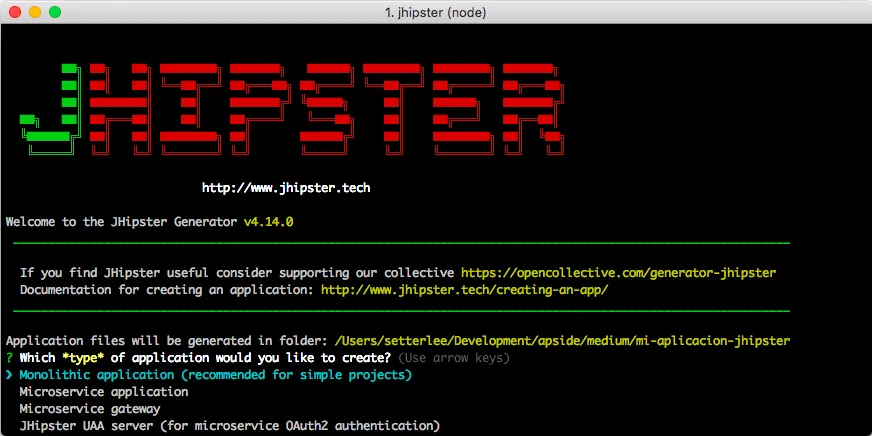Click the green question mark prompt
The image size is (872, 436).
[x=9, y=358]
